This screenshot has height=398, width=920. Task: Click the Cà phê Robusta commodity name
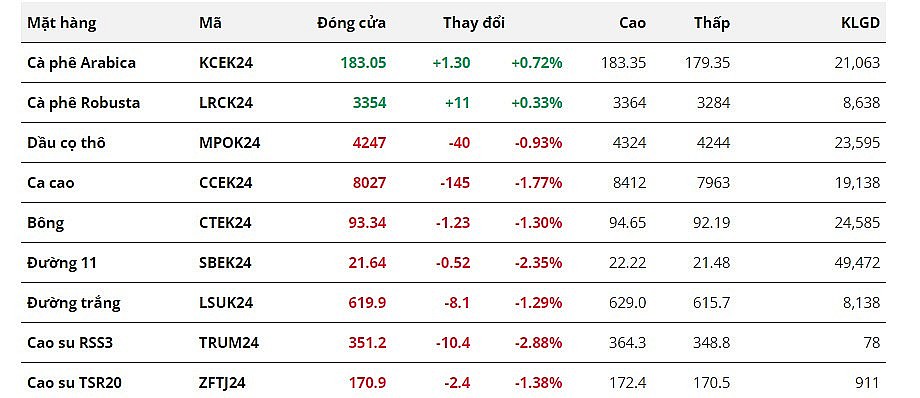[x=83, y=103]
